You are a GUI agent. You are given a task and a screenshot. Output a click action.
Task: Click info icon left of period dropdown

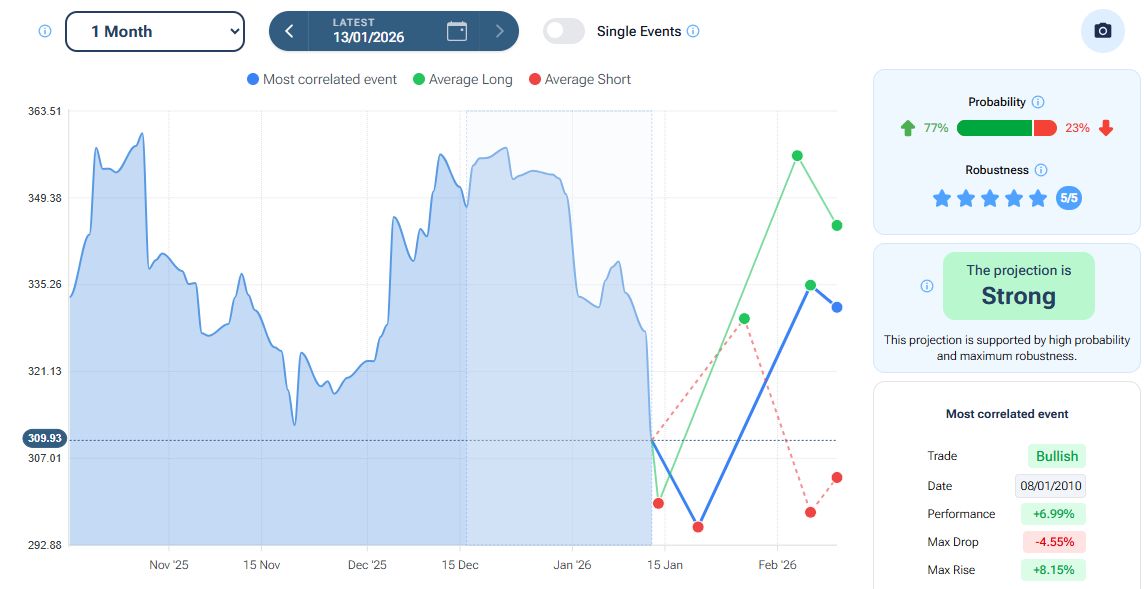click(44, 31)
